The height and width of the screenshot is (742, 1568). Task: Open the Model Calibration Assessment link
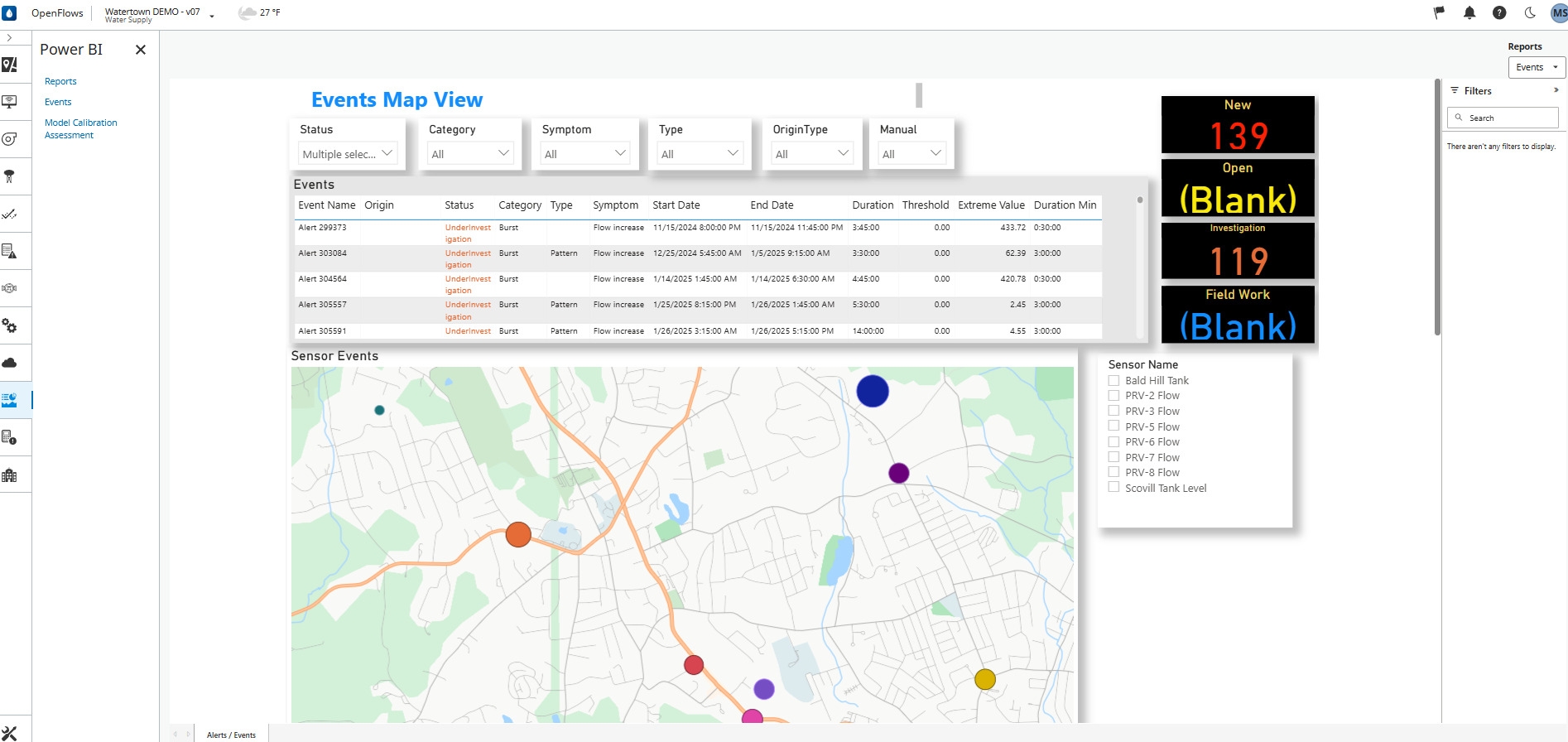pyautogui.click(x=80, y=128)
